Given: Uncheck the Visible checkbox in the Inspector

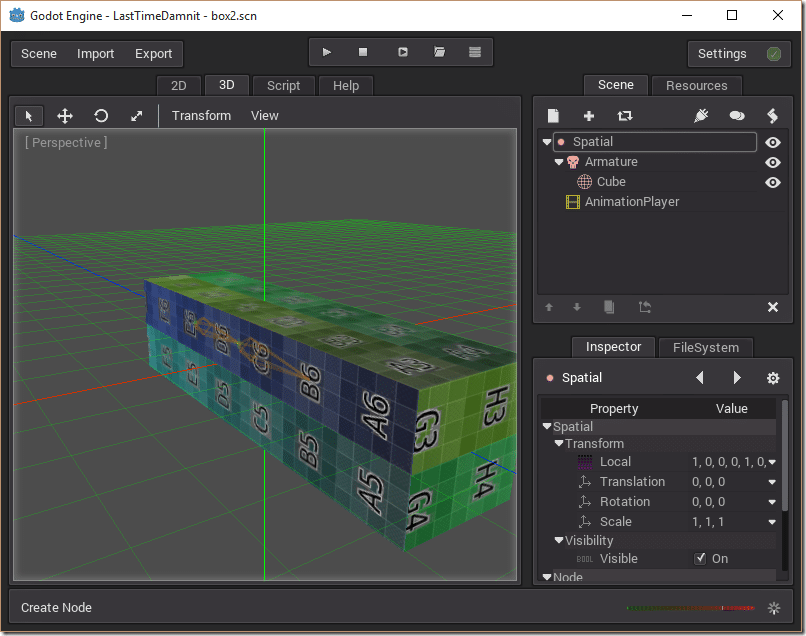Looking at the screenshot, I should [x=700, y=558].
